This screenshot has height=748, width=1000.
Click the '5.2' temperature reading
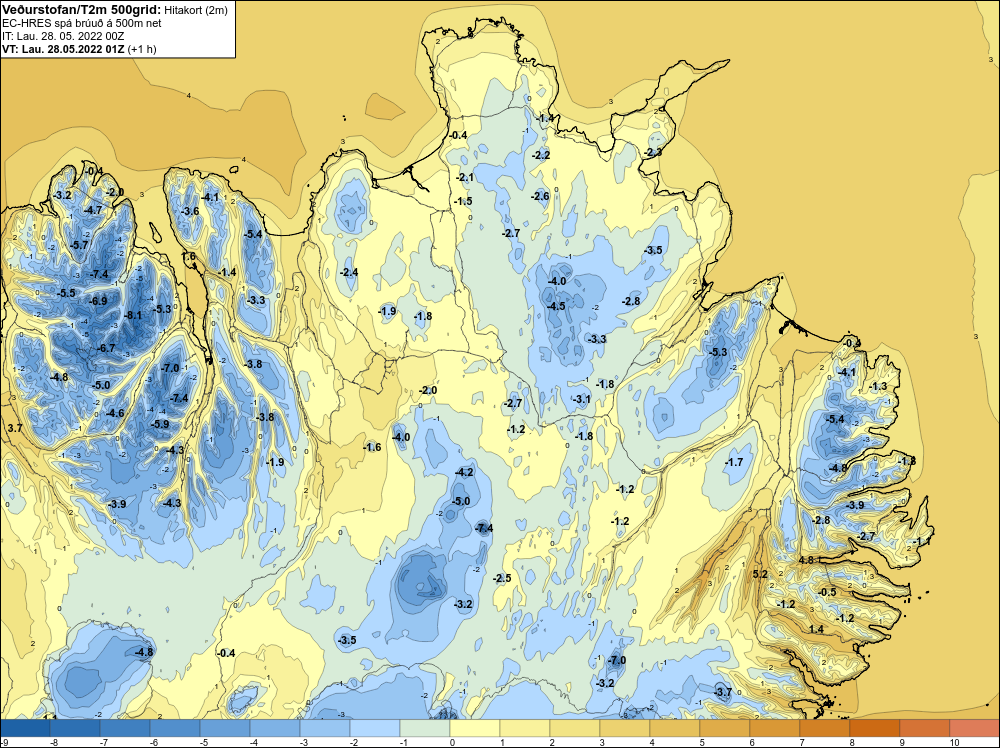coord(760,574)
